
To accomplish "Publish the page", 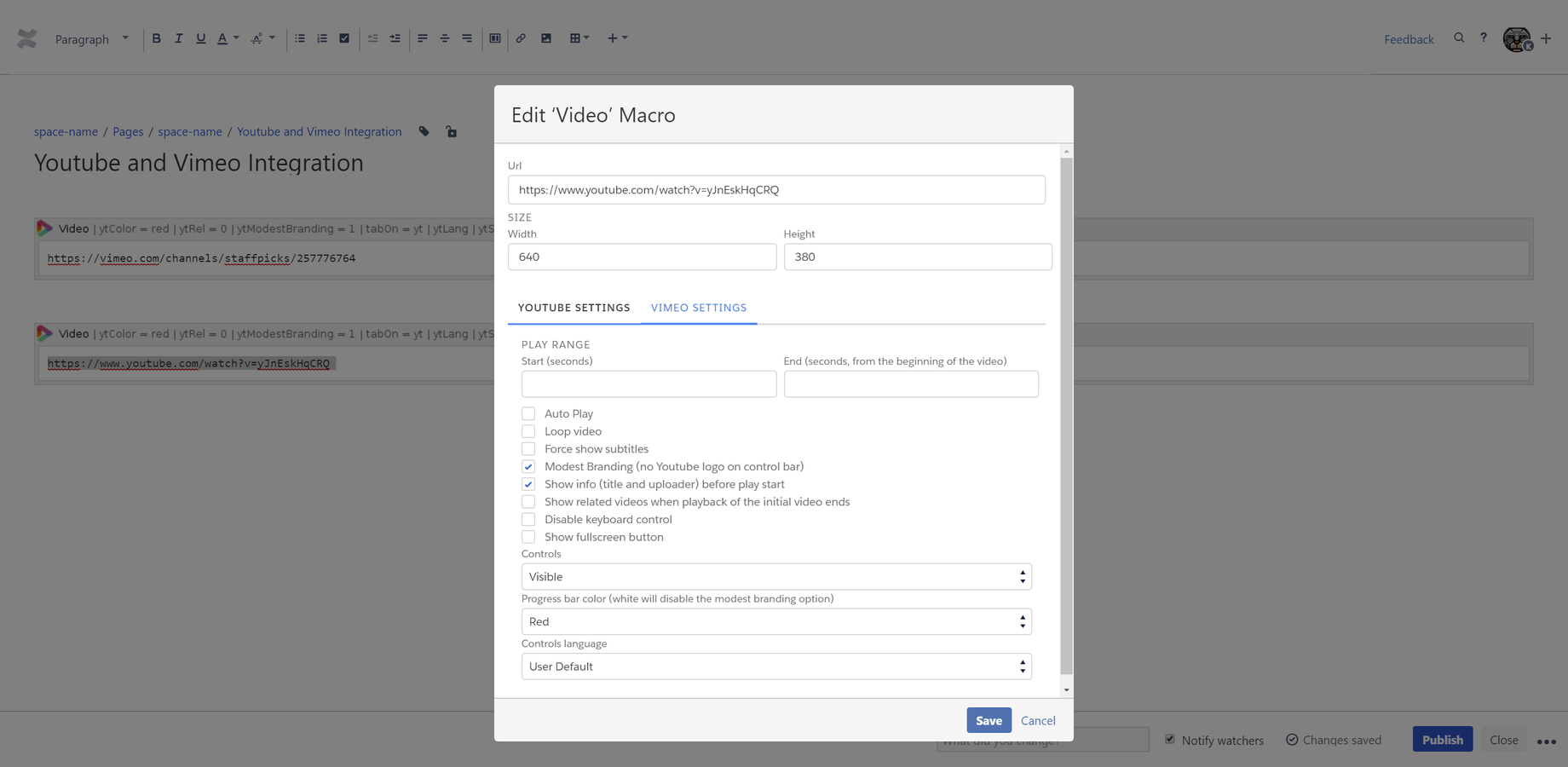I will click(1442, 739).
